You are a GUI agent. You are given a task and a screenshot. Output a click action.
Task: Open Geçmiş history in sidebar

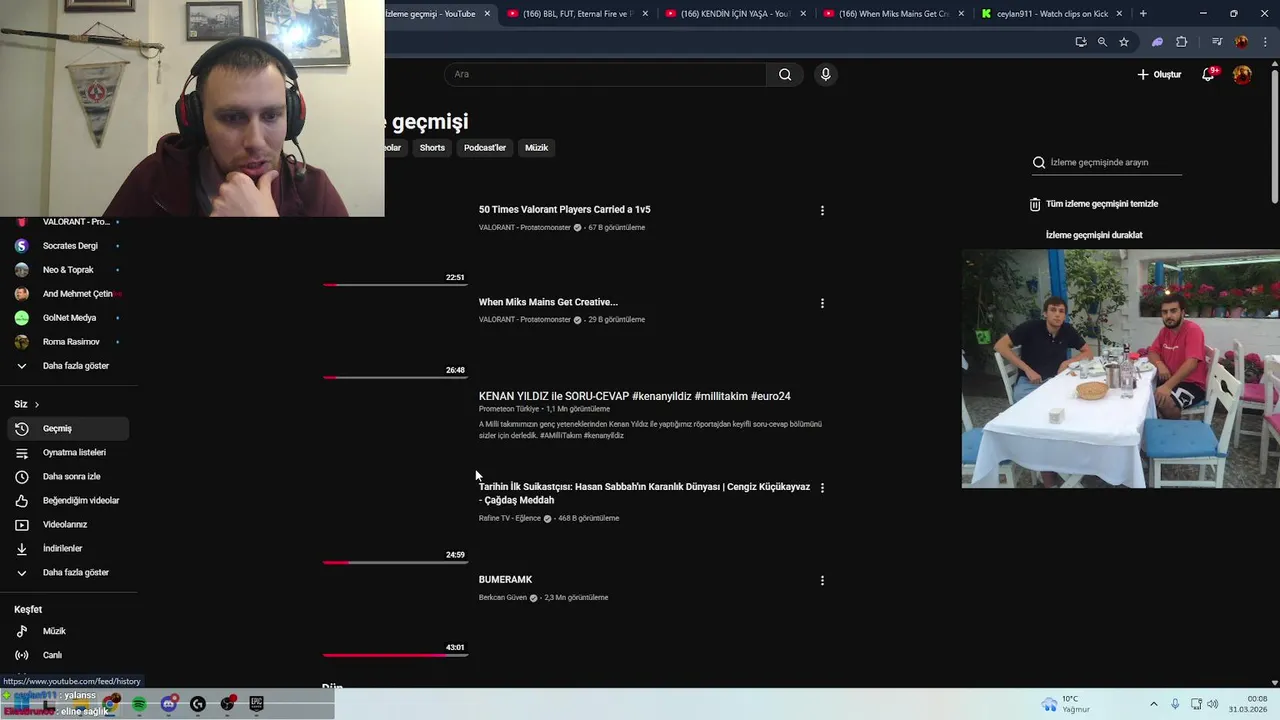[68, 429]
